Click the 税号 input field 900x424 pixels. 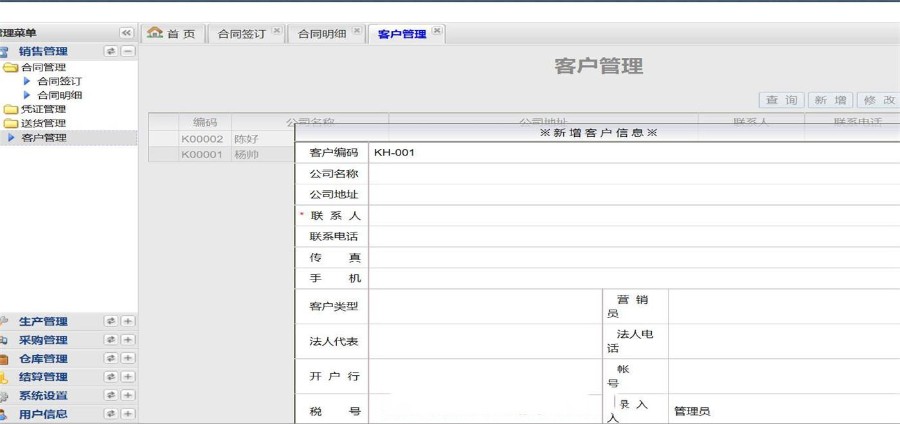[486, 410]
